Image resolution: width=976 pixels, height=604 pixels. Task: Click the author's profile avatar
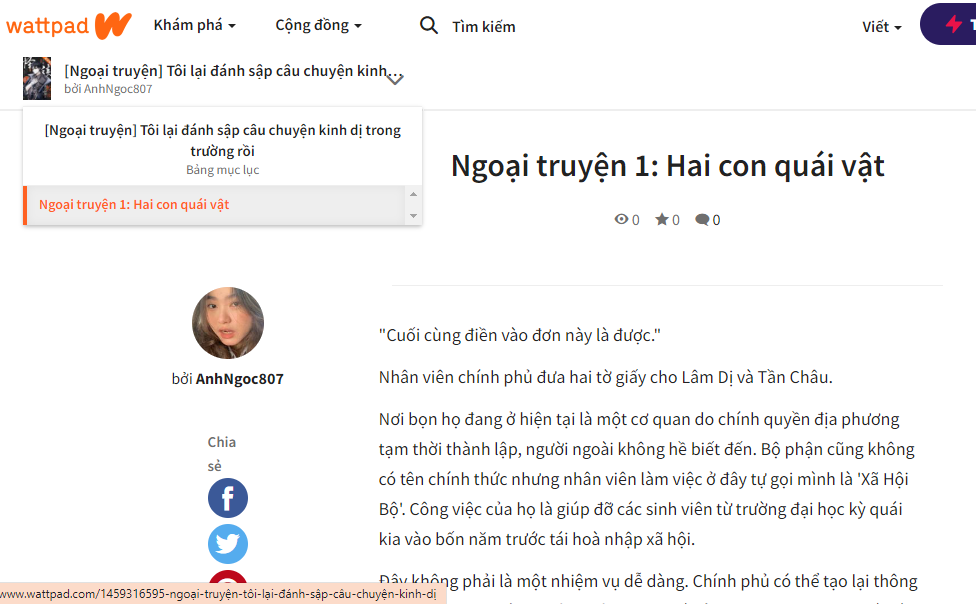point(228,323)
